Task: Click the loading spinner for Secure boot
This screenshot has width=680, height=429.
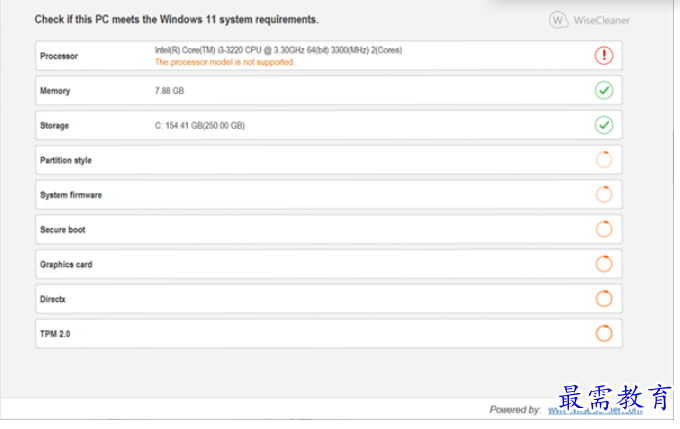Action: click(604, 229)
